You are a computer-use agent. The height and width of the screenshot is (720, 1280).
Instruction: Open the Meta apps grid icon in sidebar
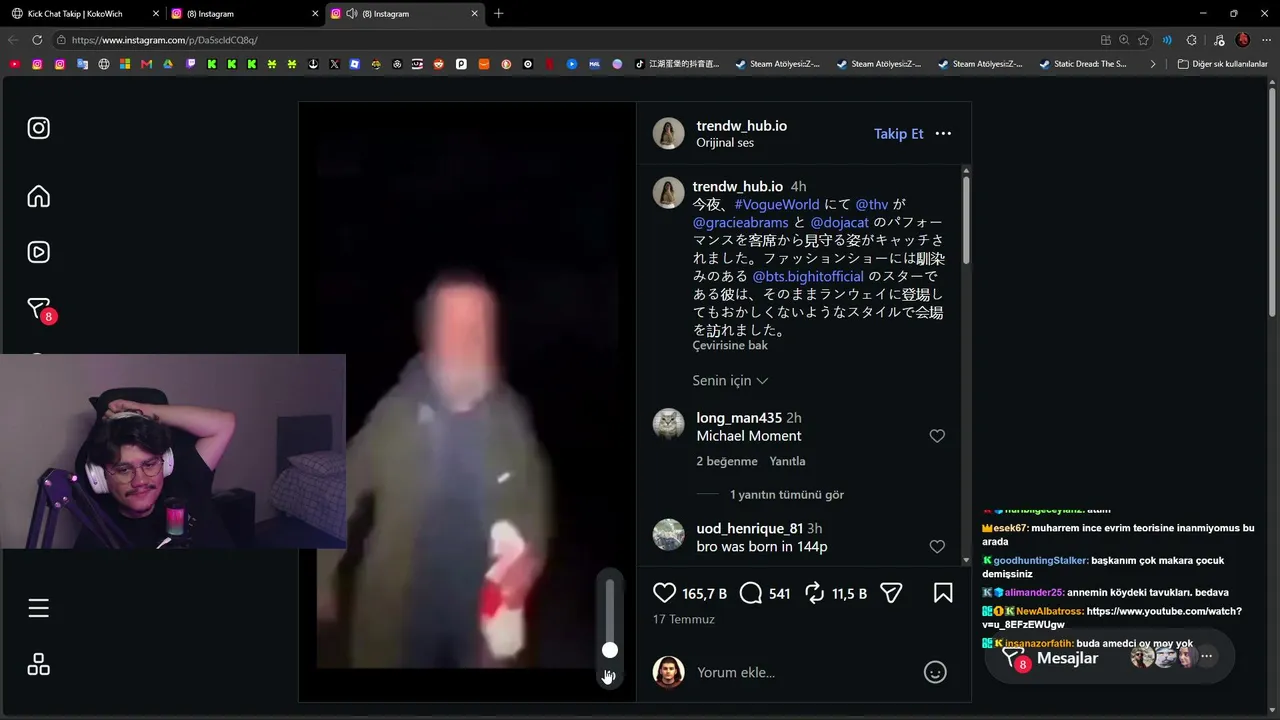point(38,664)
